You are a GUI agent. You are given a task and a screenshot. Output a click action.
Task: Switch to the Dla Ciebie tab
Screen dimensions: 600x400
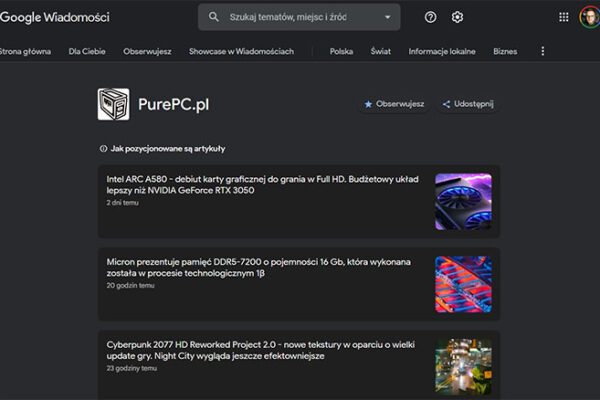(x=87, y=51)
